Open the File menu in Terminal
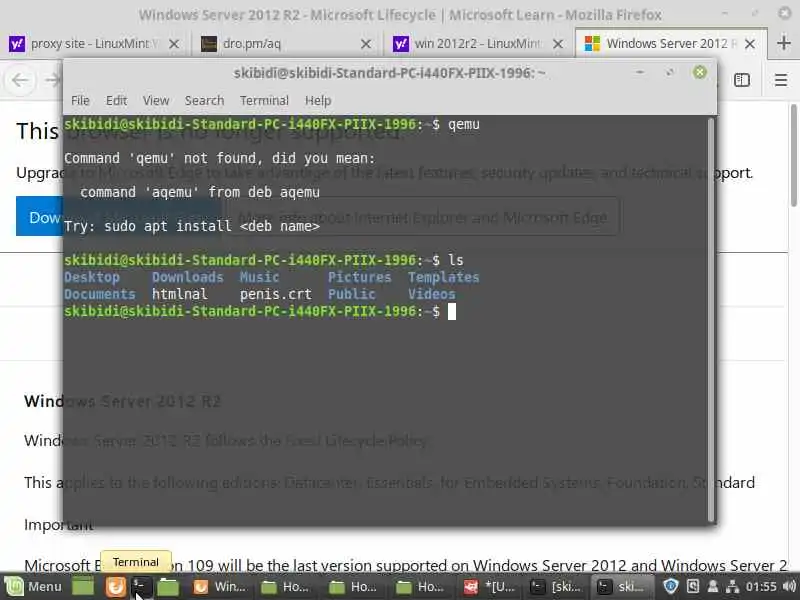800x600 pixels. pyautogui.click(x=80, y=101)
